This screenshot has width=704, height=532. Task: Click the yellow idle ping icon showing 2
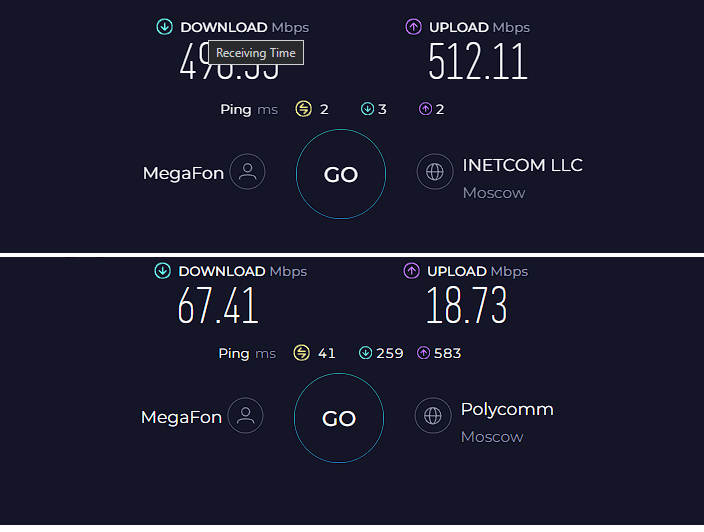pos(304,109)
